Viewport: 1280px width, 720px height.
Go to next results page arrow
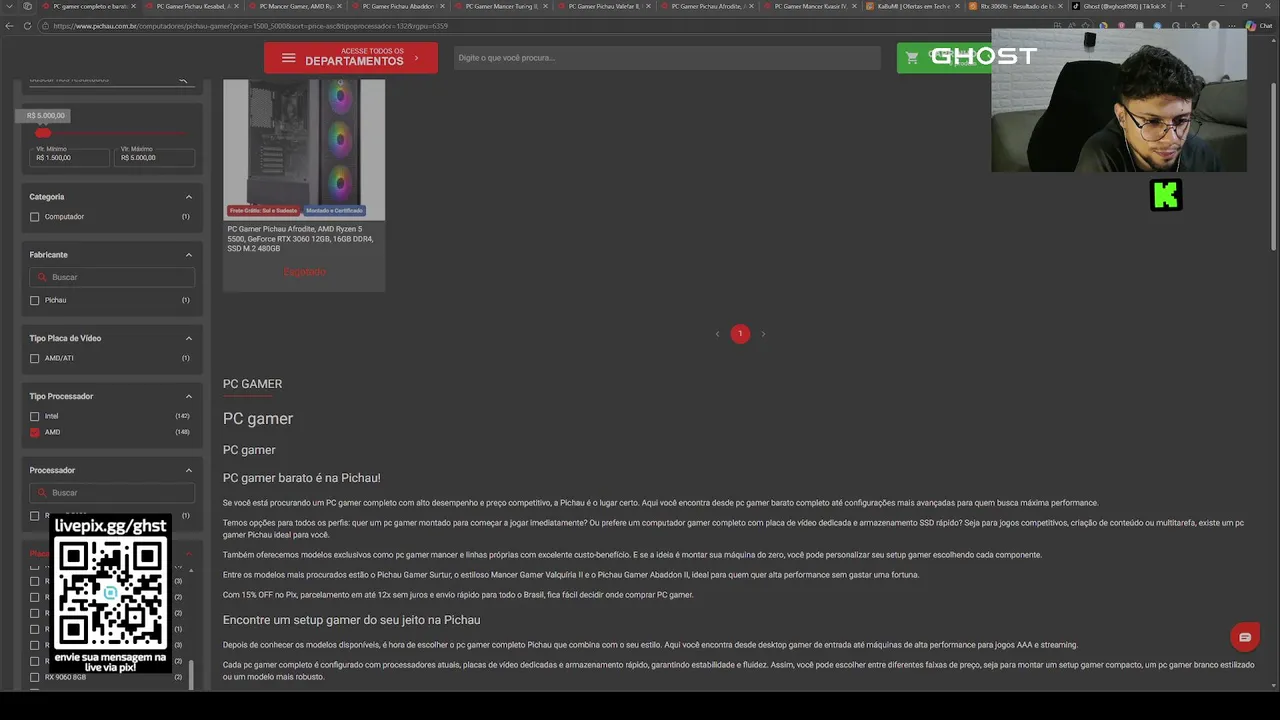click(x=763, y=334)
